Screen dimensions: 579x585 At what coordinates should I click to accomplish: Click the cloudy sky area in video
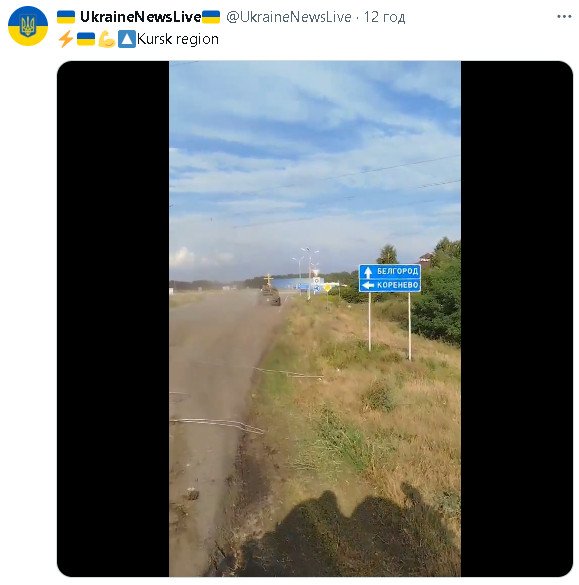tap(315, 157)
